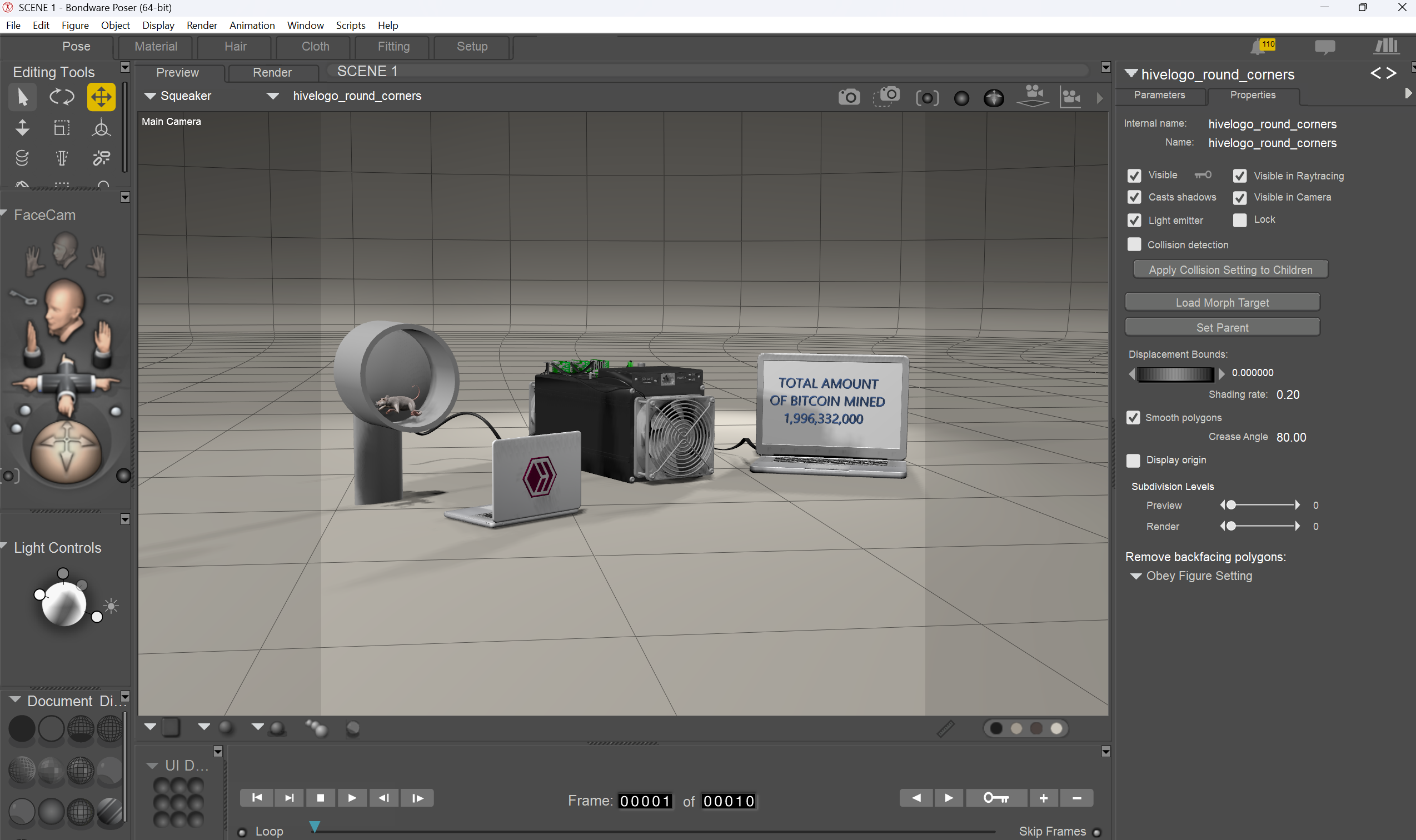This screenshot has width=1416, height=840.
Task: Click the ruler measurement icon below the preview
Action: click(945, 728)
